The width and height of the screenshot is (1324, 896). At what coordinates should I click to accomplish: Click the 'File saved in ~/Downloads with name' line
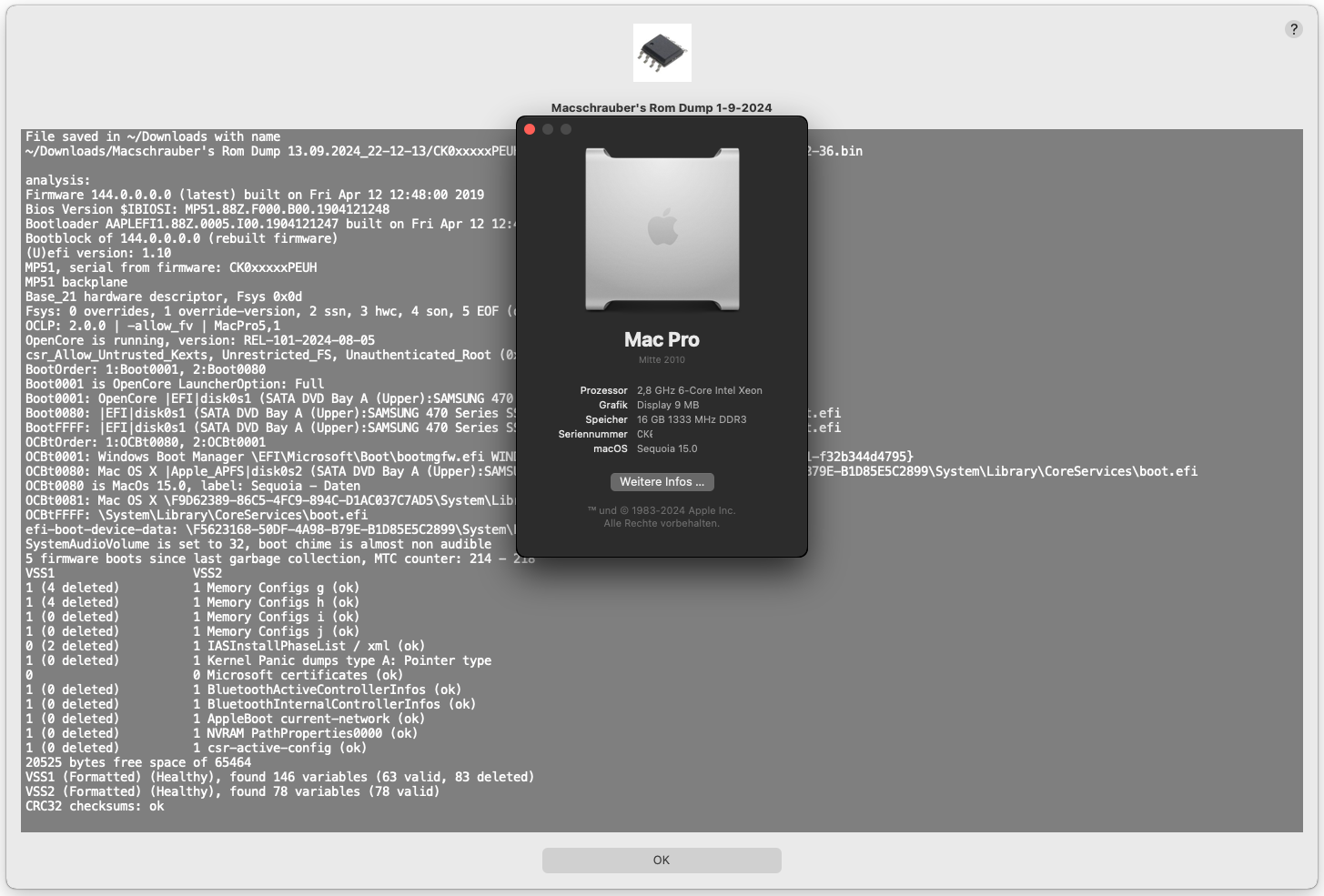click(x=153, y=136)
